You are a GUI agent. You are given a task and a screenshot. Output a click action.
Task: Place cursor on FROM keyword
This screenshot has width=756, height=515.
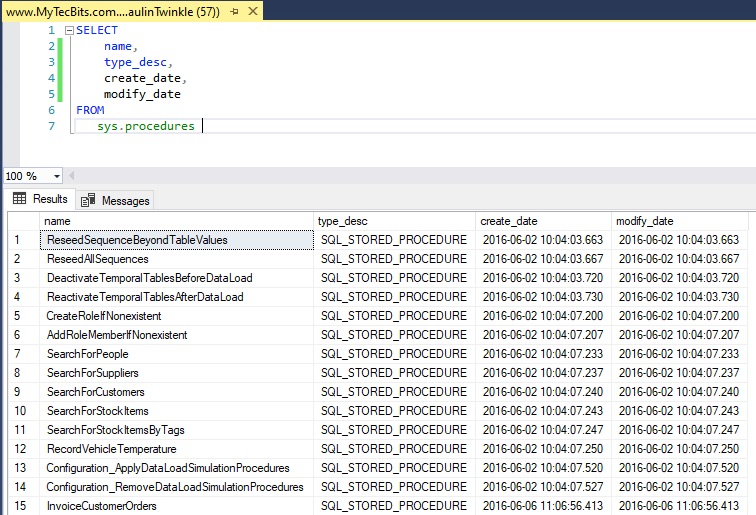click(x=90, y=110)
